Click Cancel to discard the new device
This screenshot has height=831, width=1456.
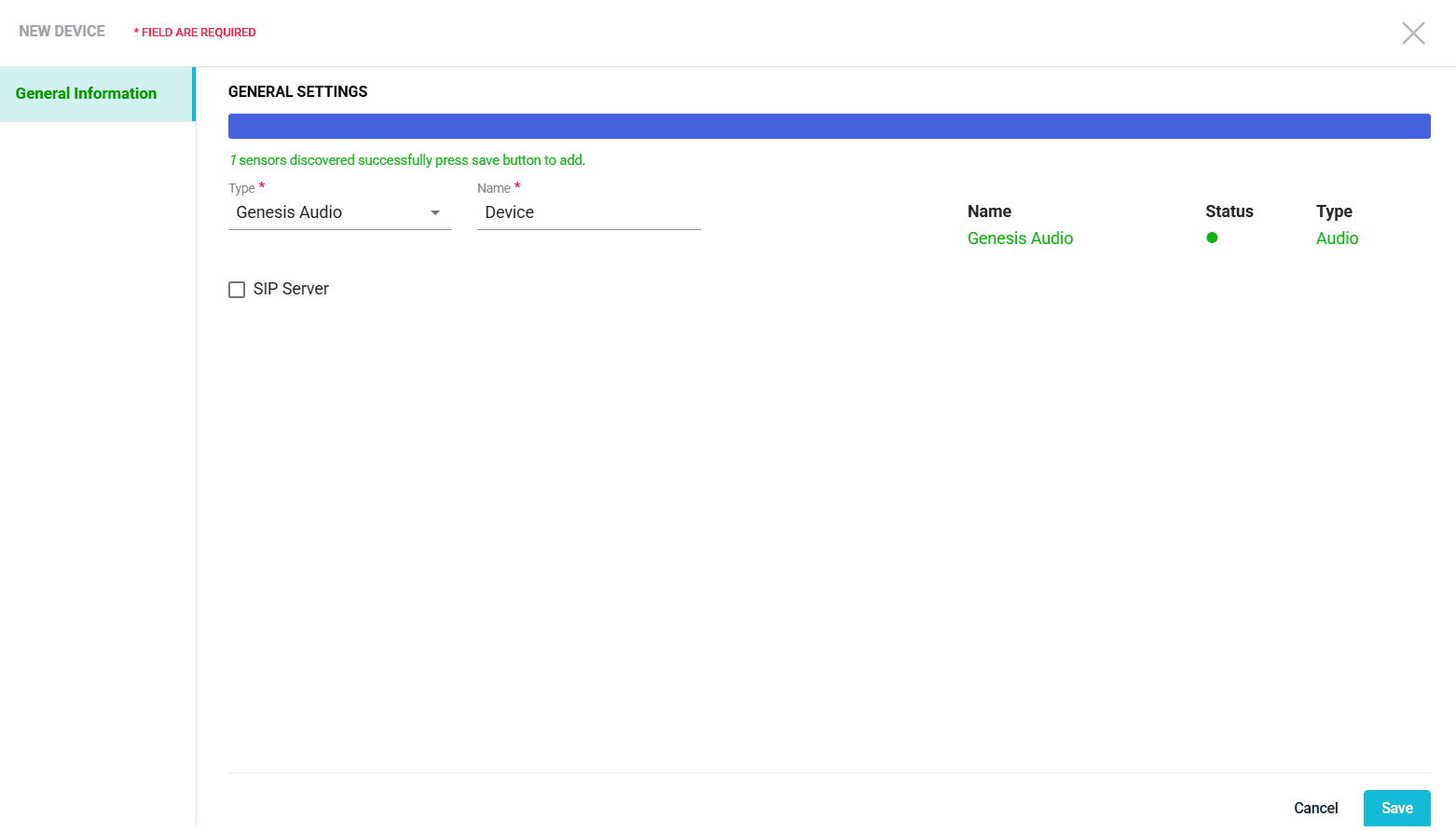(x=1315, y=808)
